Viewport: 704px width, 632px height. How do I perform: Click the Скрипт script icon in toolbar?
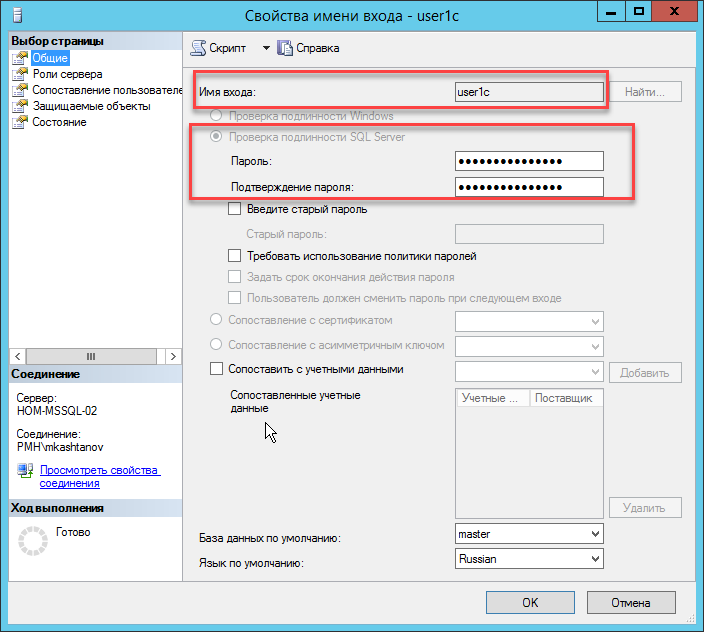(x=198, y=48)
